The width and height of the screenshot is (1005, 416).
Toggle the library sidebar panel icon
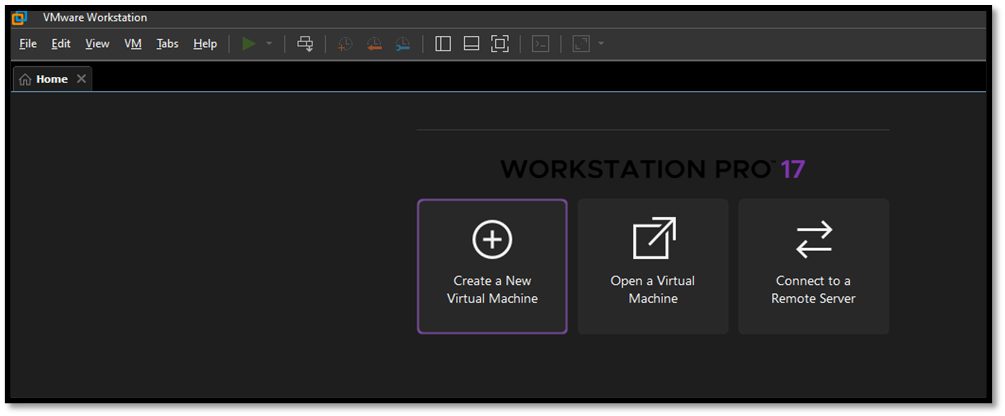coord(443,44)
